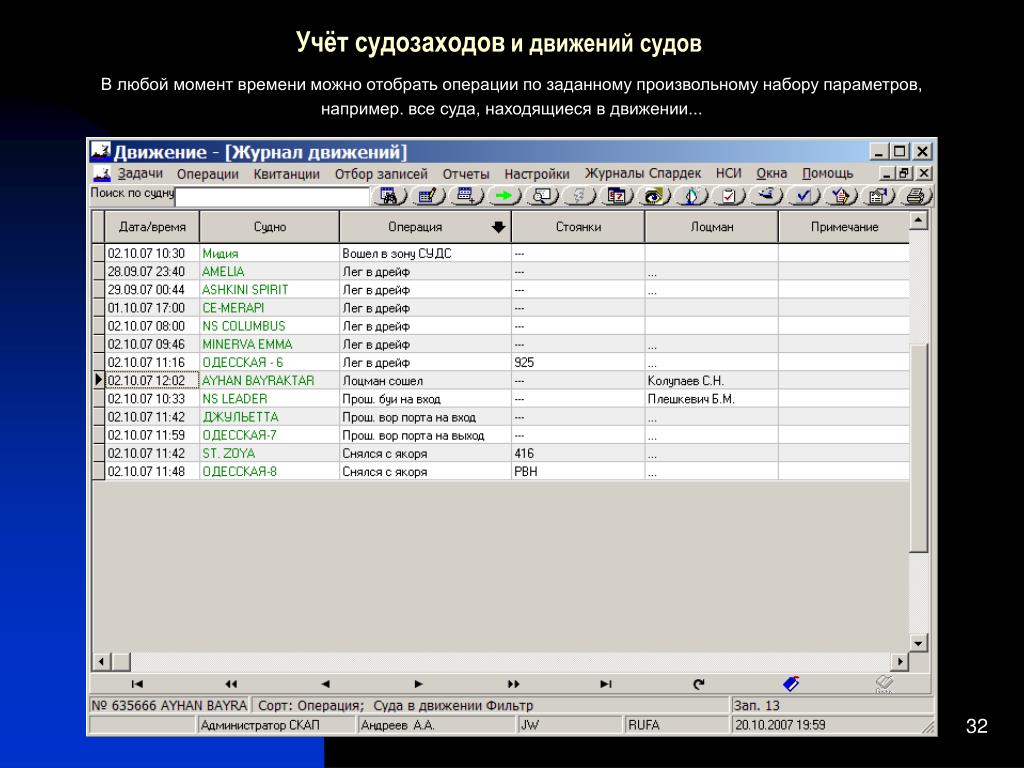This screenshot has height=768, width=1024.
Task: Click the filter funnel toolbar icon
Action: click(841, 195)
